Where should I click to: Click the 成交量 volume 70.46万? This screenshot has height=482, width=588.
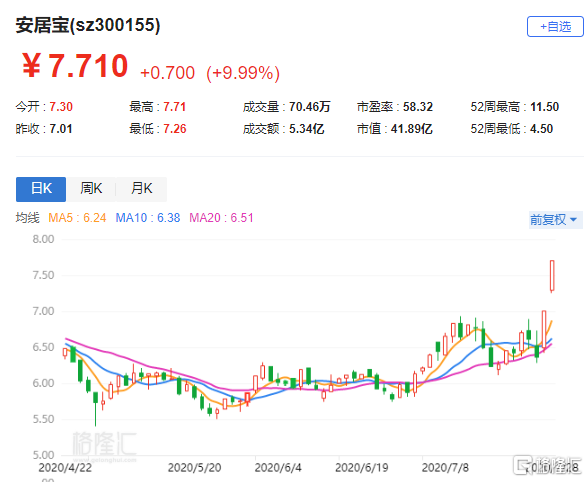coord(309,107)
